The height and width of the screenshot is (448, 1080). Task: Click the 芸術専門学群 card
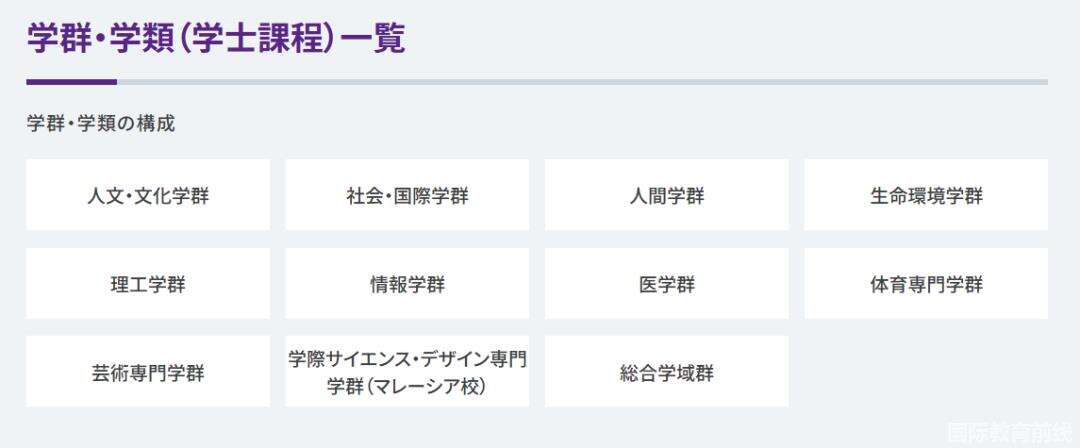148,372
